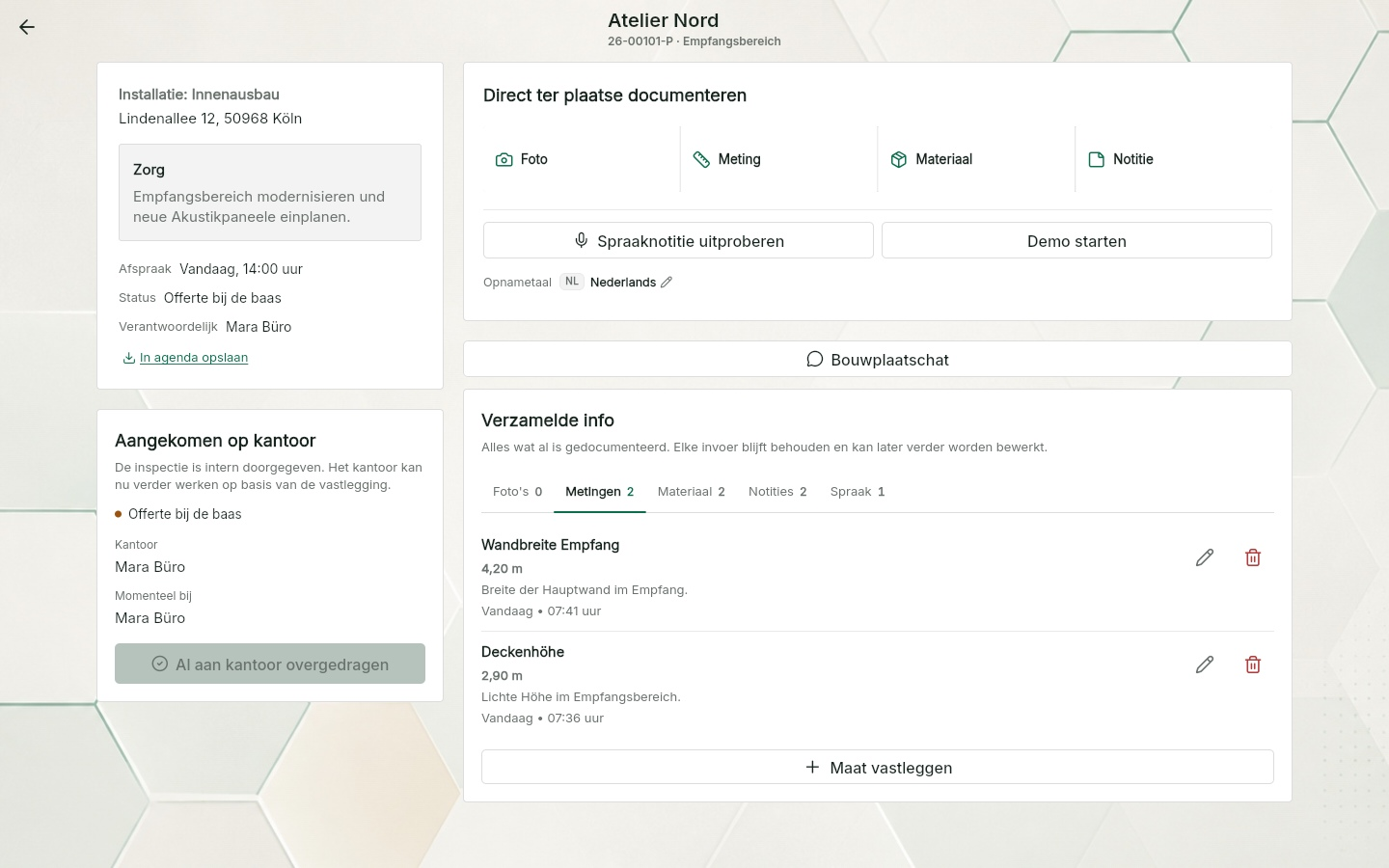Click the Atelier Nord heading

click(x=664, y=20)
